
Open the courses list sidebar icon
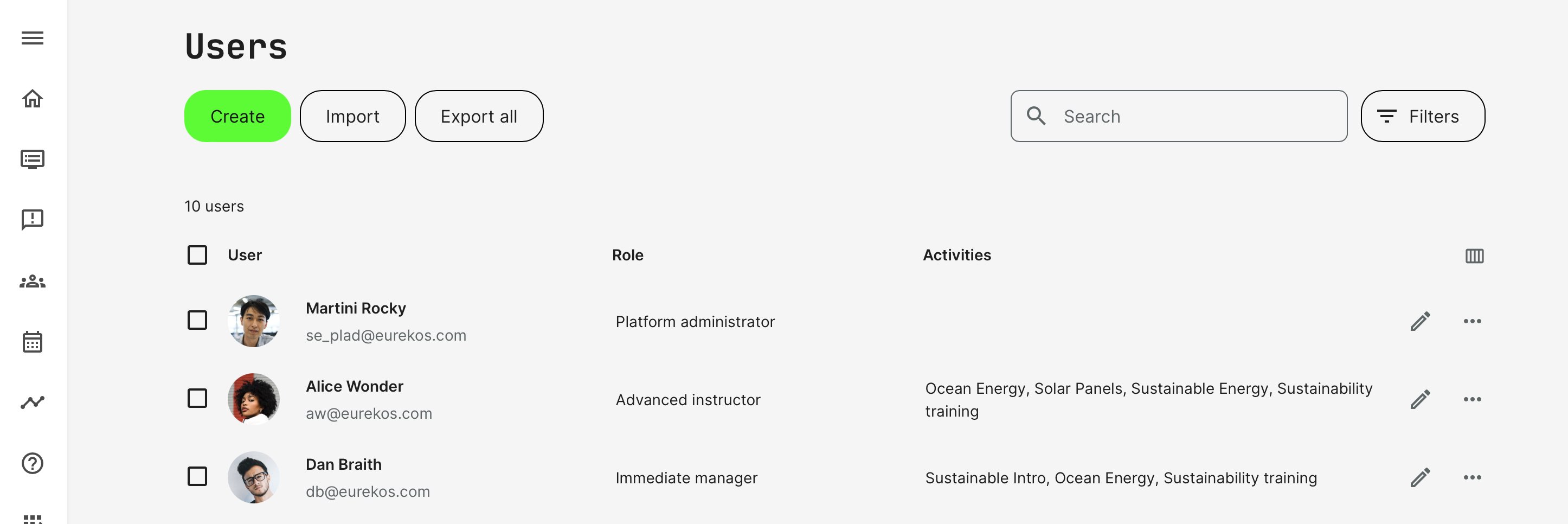(33, 159)
